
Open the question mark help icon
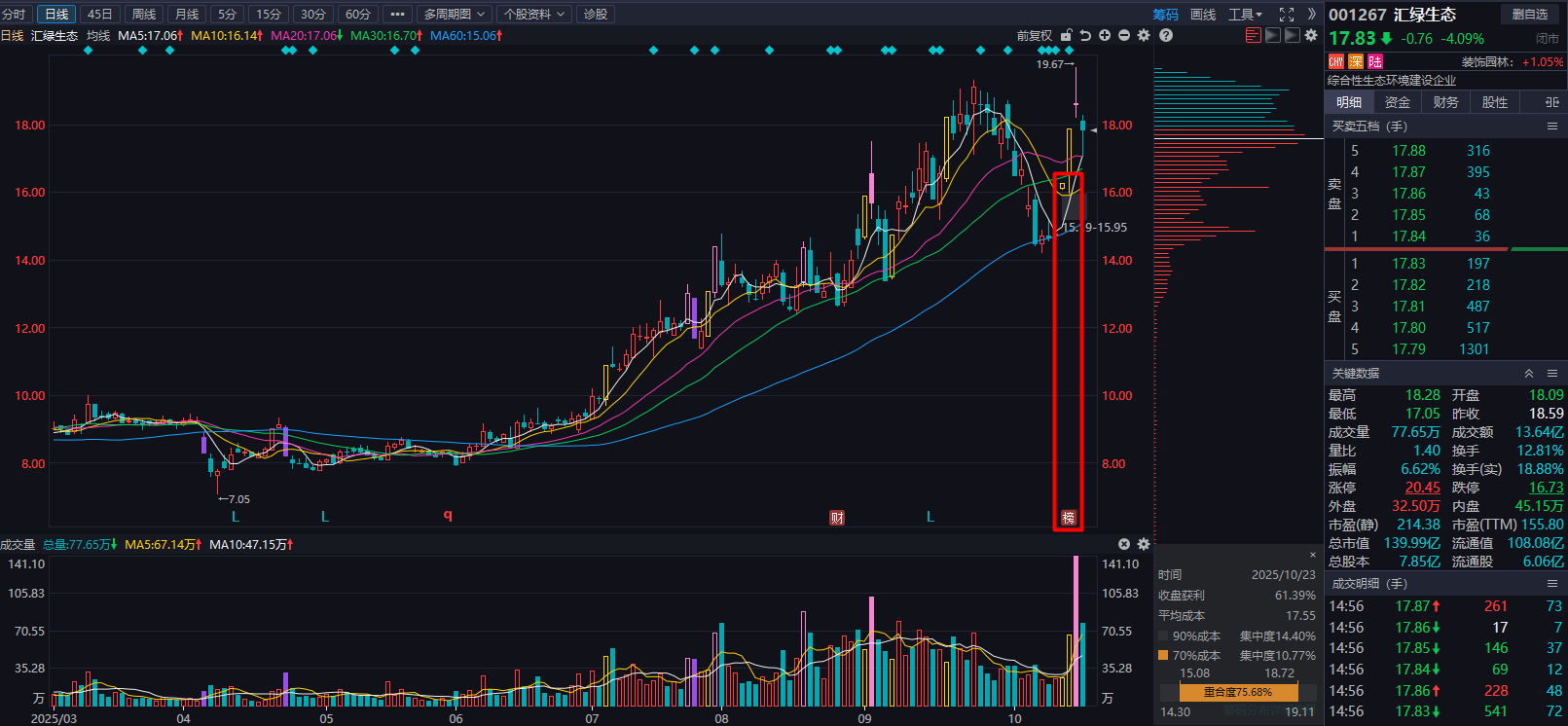(1166, 35)
